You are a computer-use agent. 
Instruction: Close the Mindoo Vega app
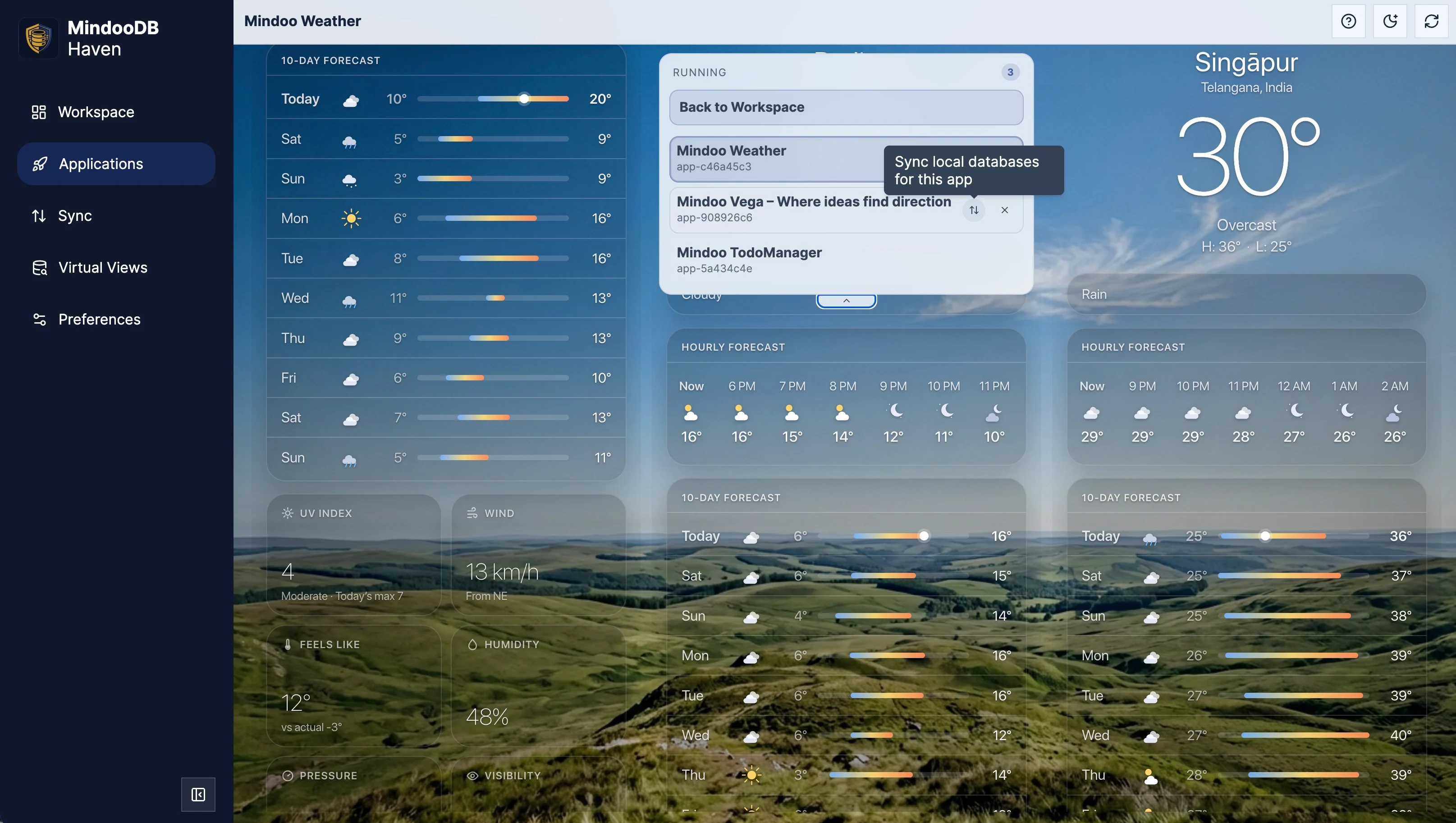1005,210
